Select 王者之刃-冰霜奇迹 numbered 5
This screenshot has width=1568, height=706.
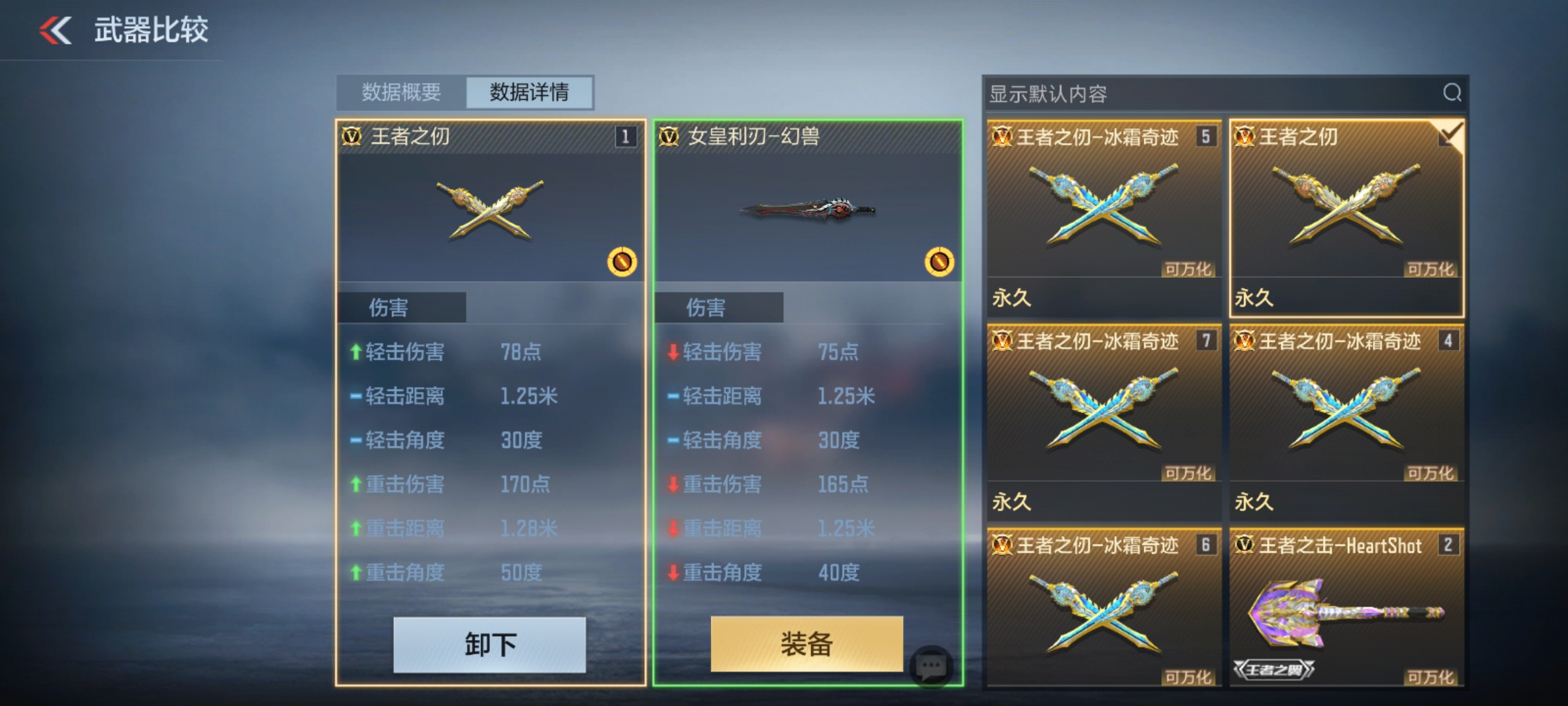point(1104,218)
